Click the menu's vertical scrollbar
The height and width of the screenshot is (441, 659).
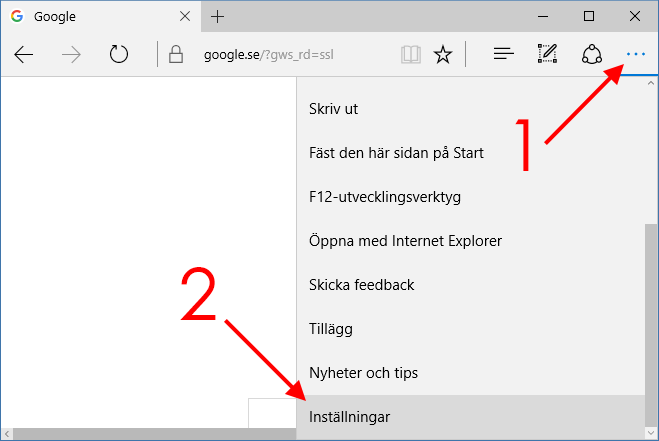click(651, 320)
